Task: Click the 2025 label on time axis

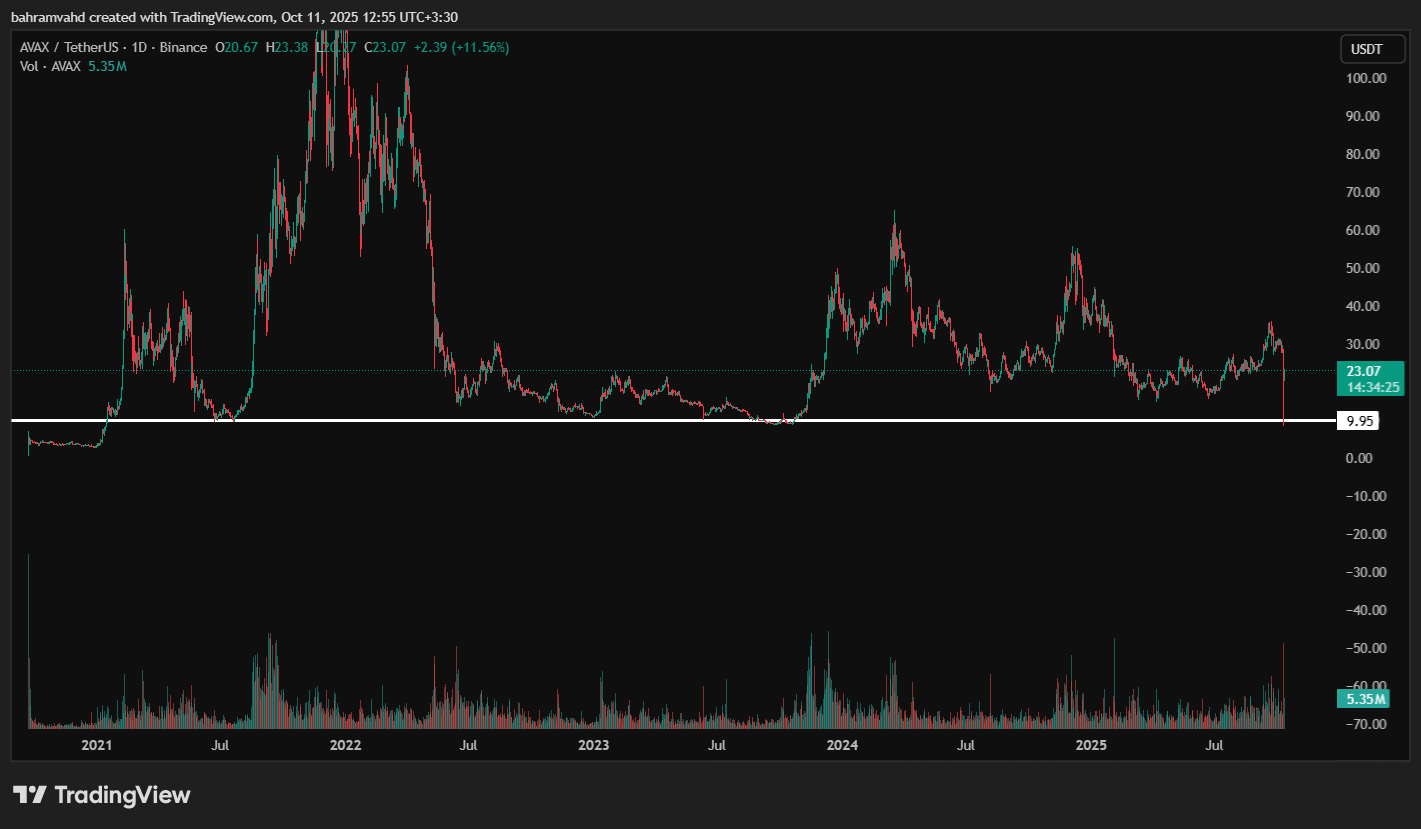Action: tap(1091, 745)
